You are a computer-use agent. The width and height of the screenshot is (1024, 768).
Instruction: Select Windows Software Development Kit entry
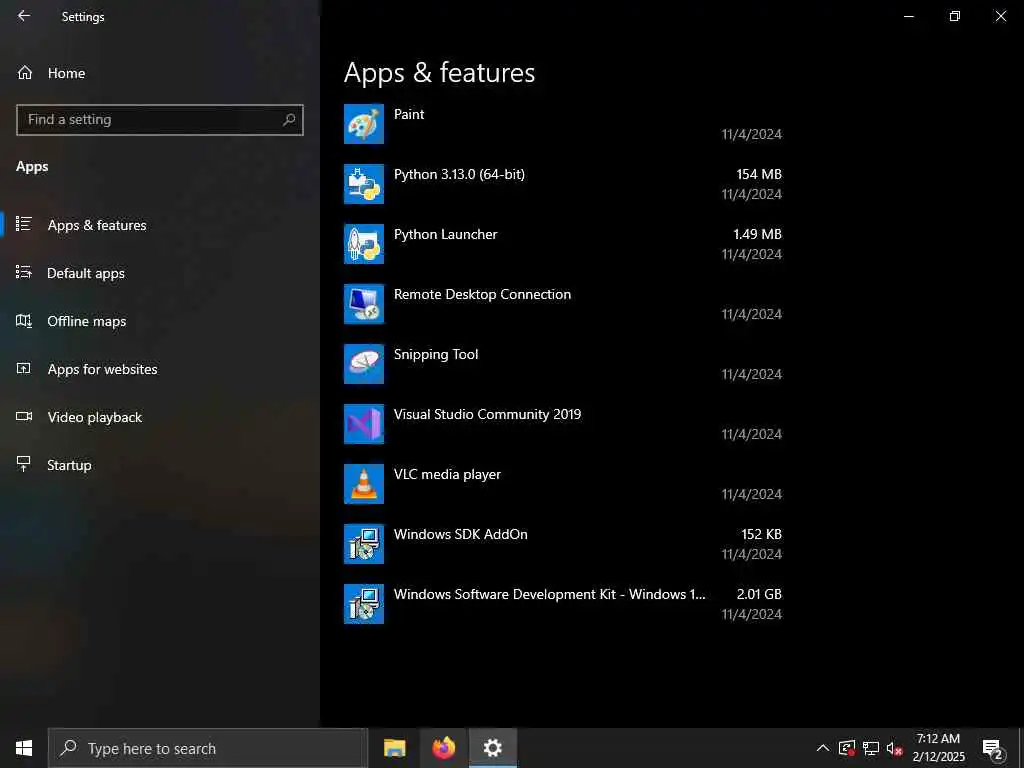[549, 594]
